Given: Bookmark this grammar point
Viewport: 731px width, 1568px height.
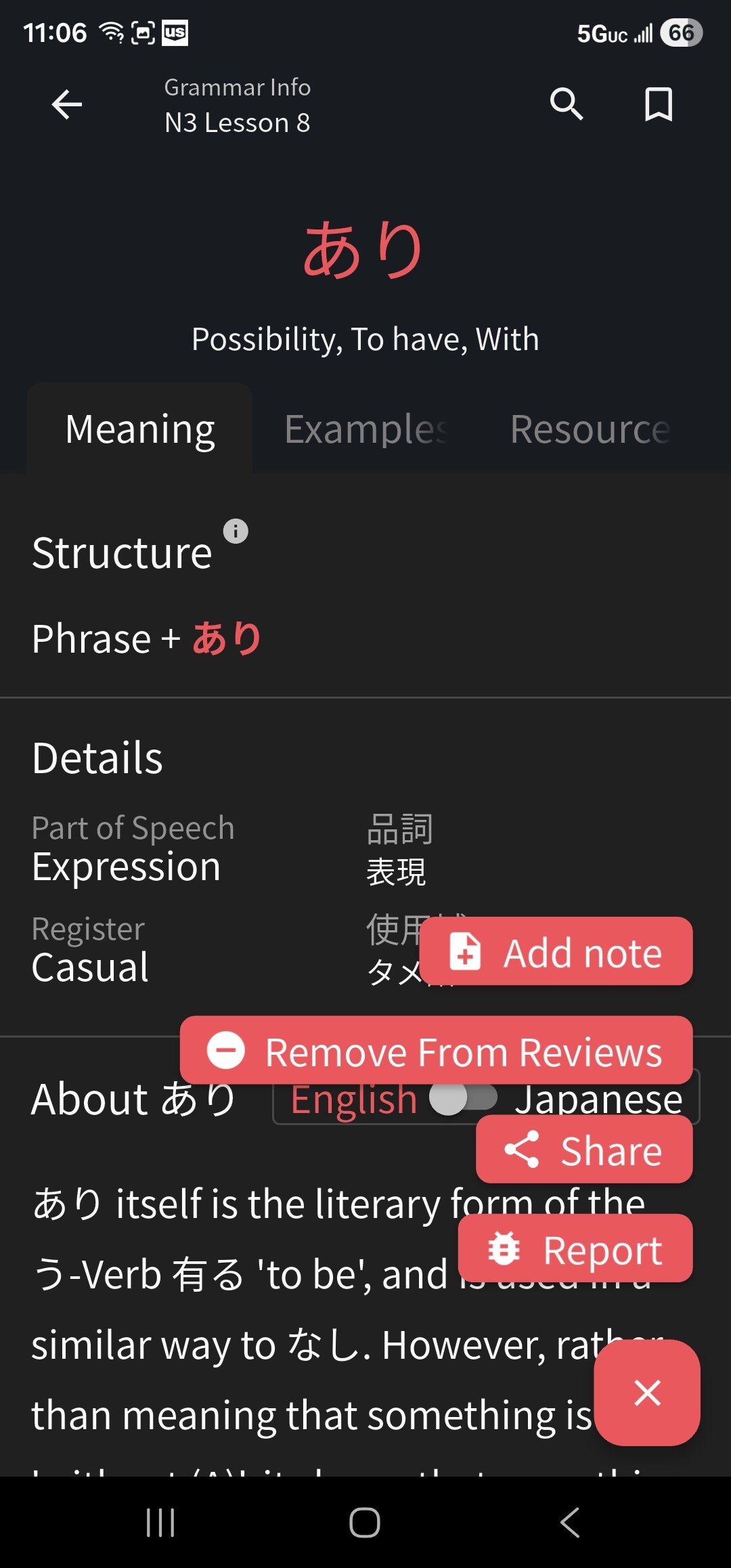Looking at the screenshot, I should 658,104.
